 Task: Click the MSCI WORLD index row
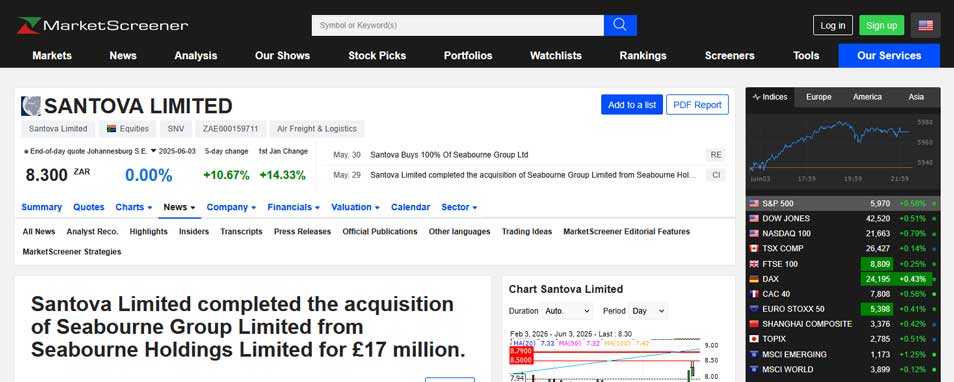click(843, 369)
